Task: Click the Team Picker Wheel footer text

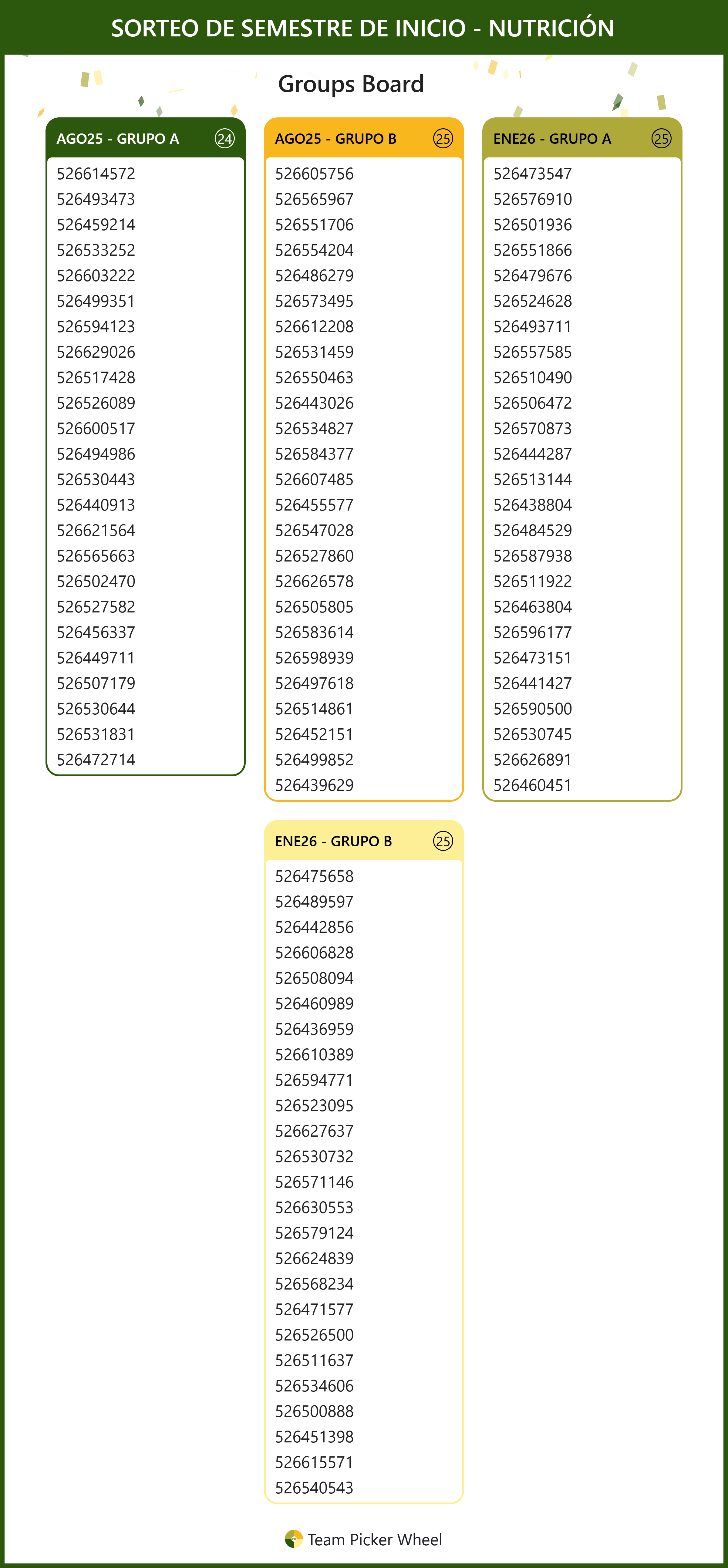Action: tap(375, 1539)
